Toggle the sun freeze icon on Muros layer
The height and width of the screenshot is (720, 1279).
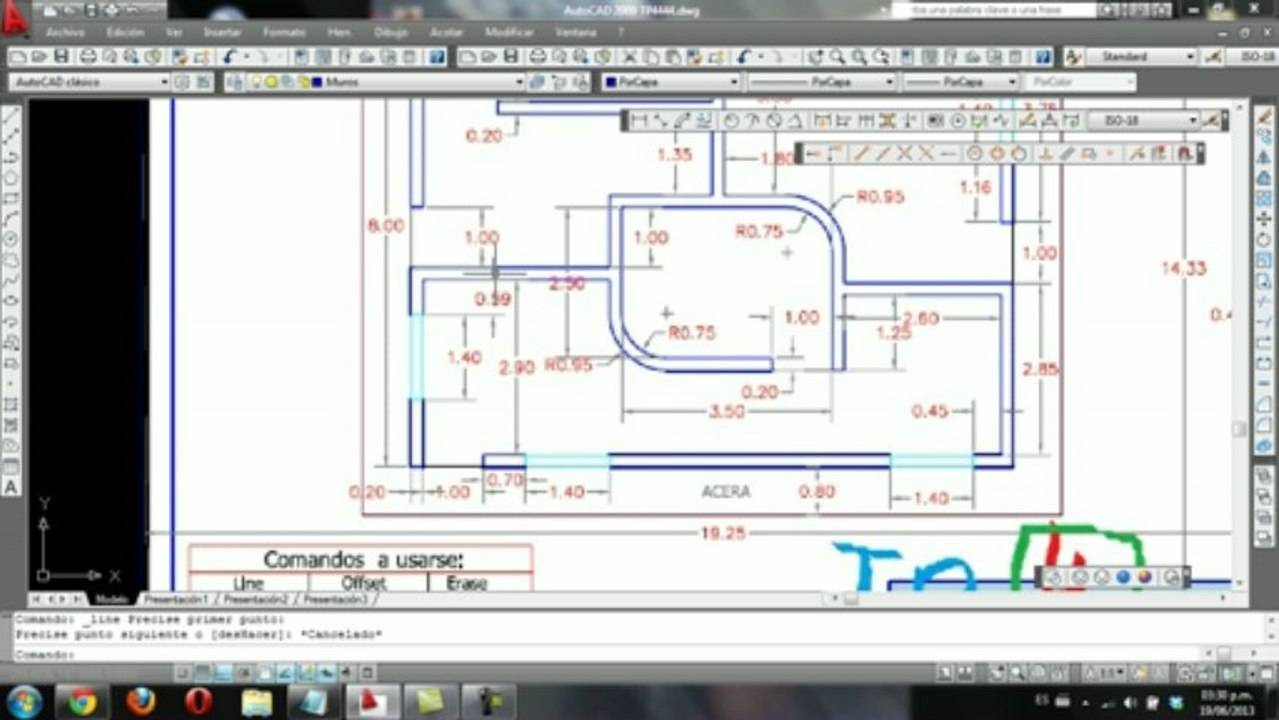[272, 82]
